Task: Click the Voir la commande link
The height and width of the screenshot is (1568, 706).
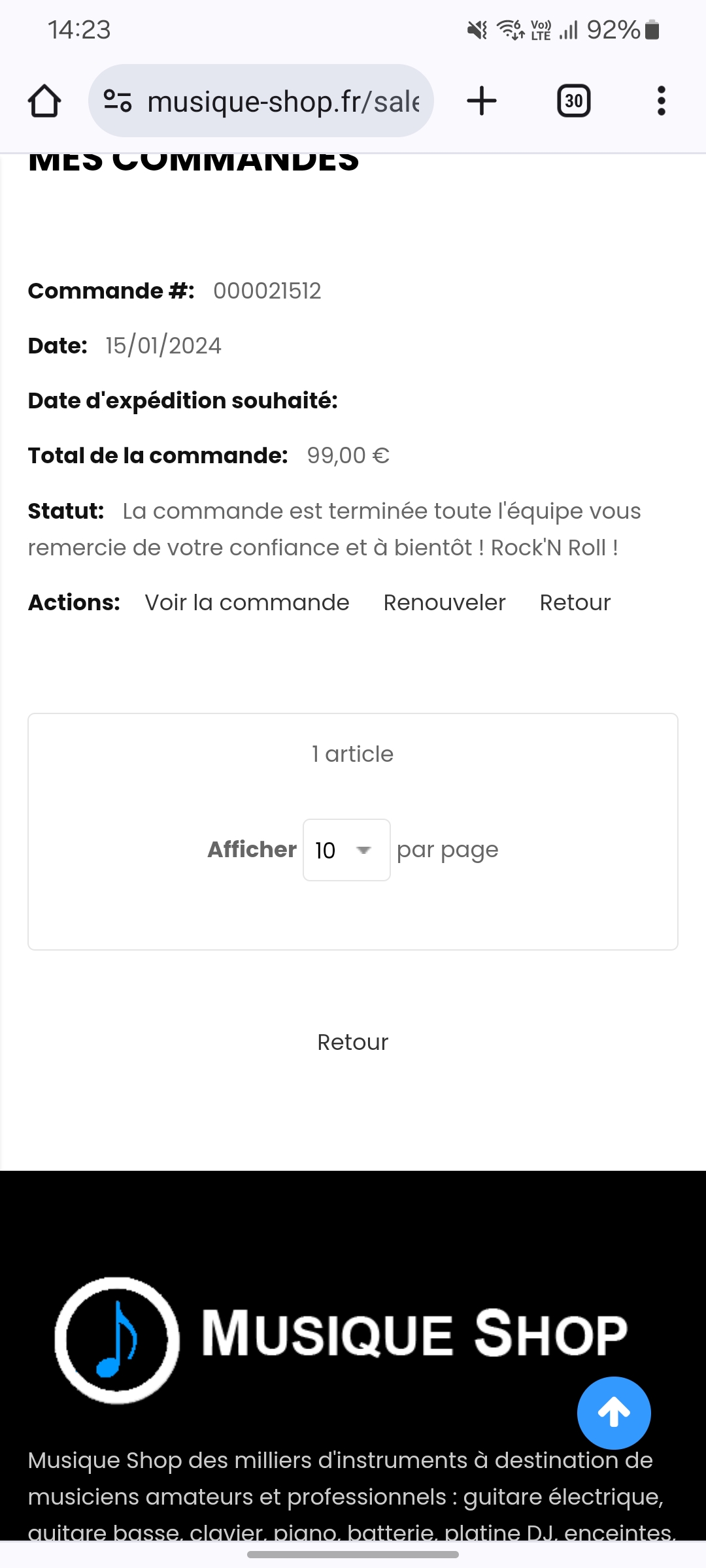Action: (247, 602)
